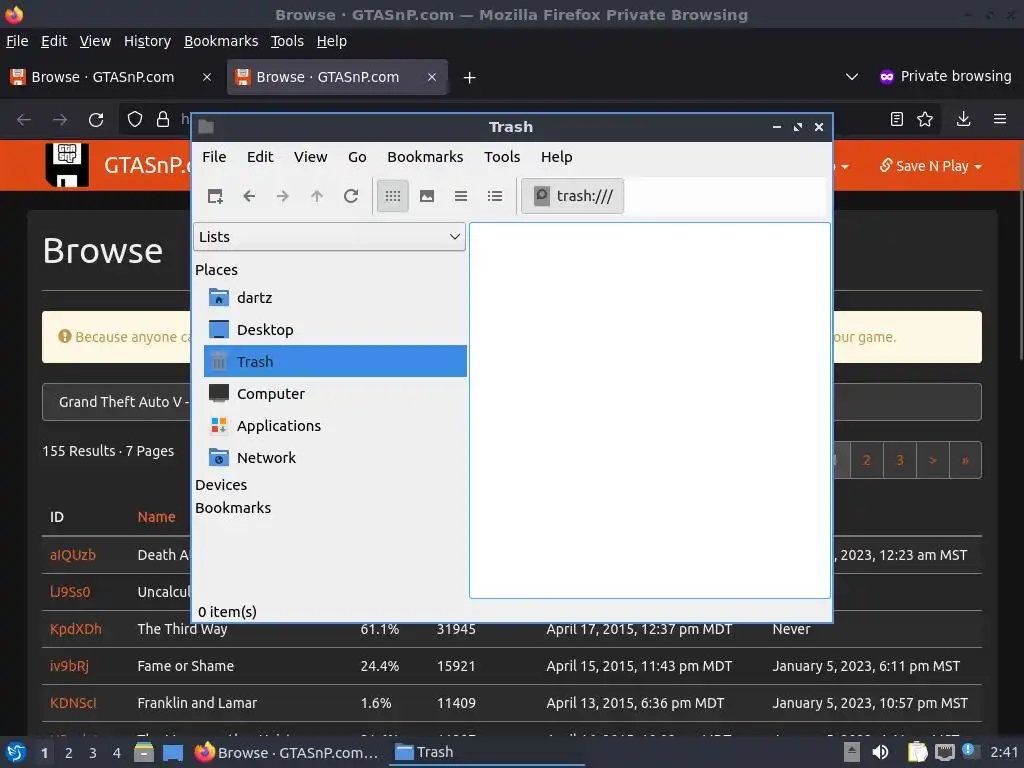Open the Lists side pane dropdown

point(329,236)
